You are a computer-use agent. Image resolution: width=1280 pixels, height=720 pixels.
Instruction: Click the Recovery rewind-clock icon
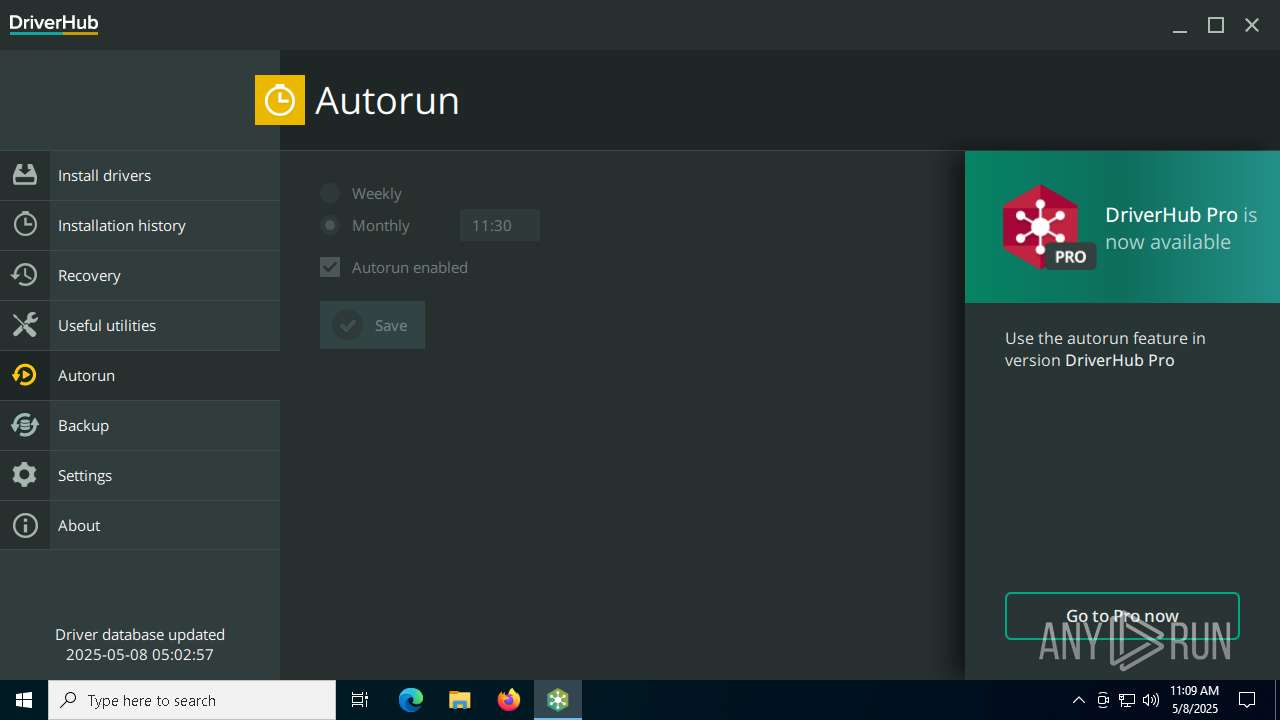click(25, 275)
